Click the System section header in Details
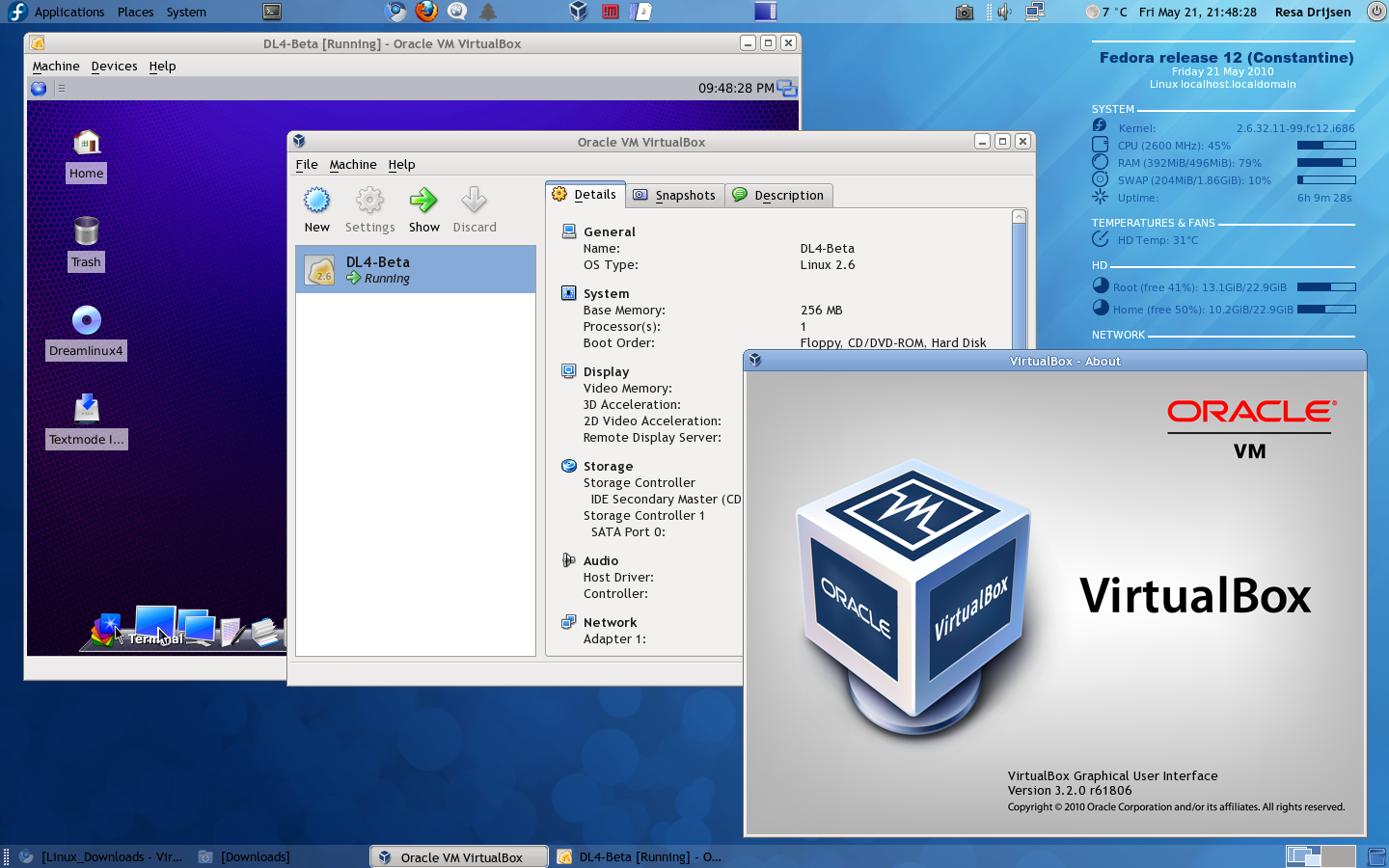 [606, 294]
